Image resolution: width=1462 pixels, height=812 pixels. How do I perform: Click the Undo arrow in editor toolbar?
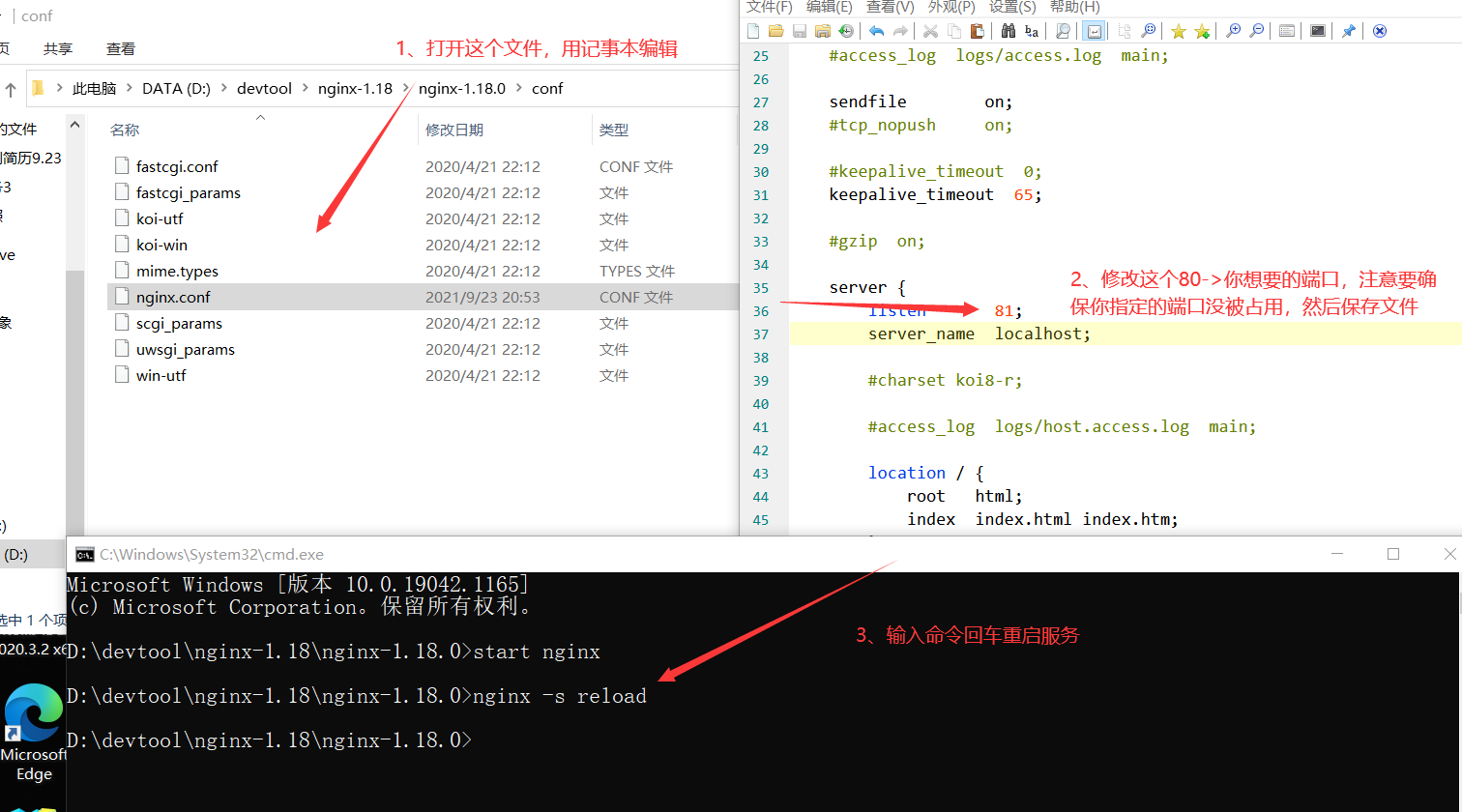(876, 31)
